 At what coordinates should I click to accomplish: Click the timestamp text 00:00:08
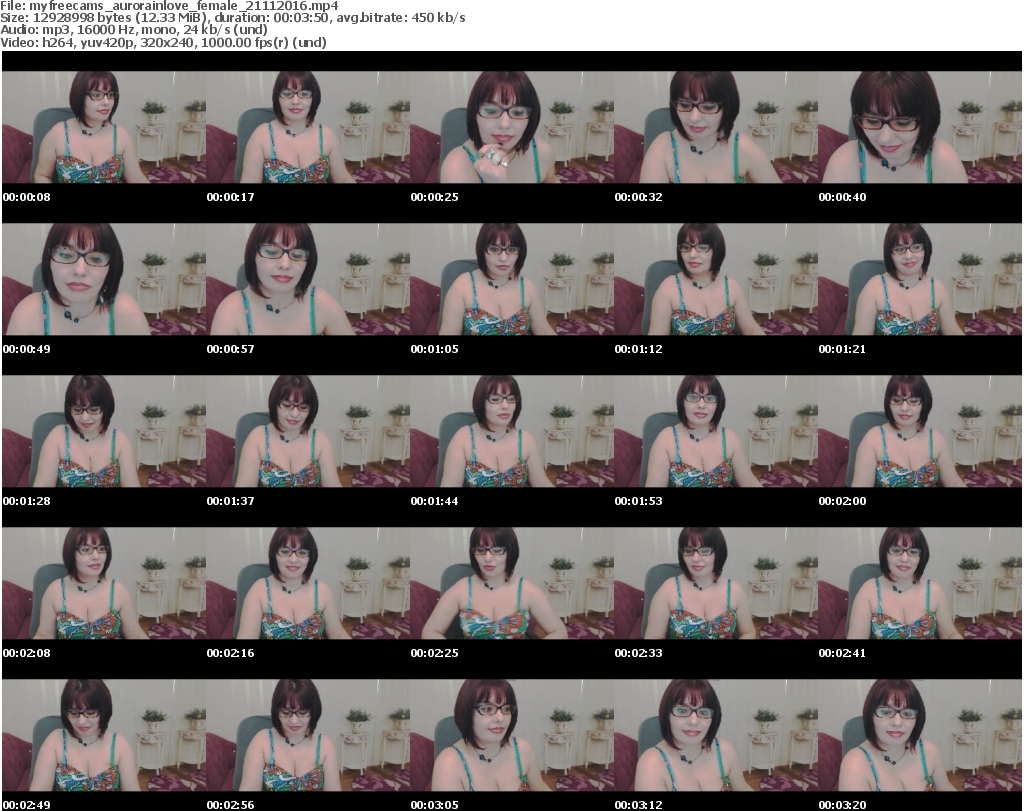coord(27,197)
